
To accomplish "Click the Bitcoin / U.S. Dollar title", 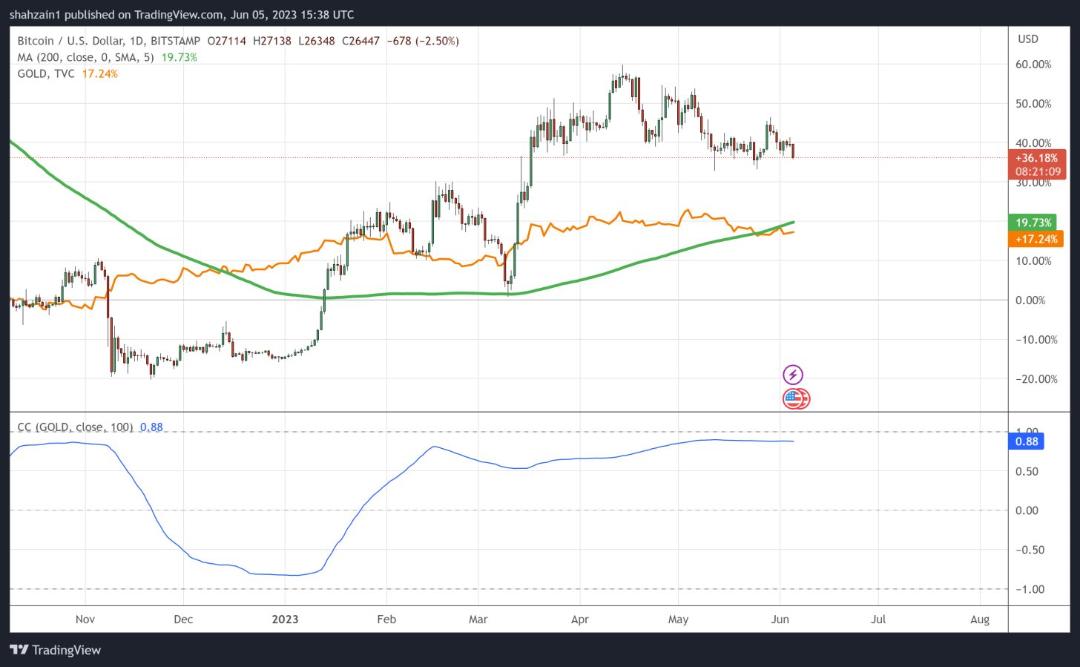I will tap(70, 41).
